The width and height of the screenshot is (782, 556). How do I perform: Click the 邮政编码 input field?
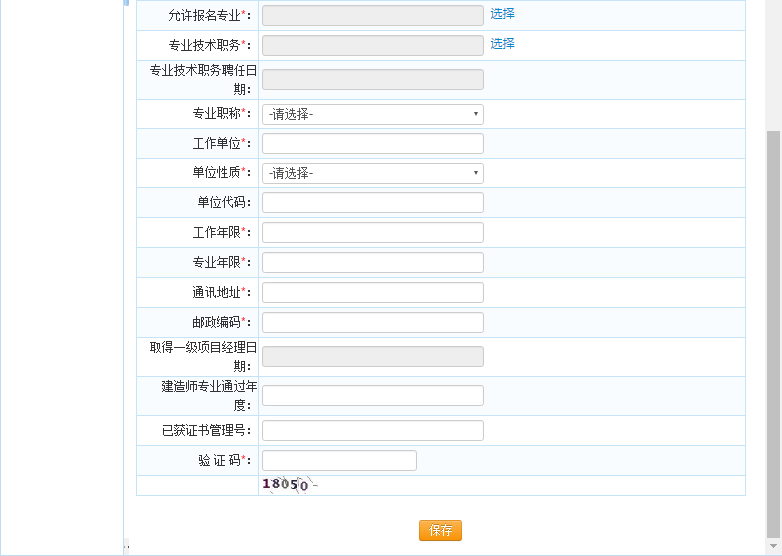point(372,322)
